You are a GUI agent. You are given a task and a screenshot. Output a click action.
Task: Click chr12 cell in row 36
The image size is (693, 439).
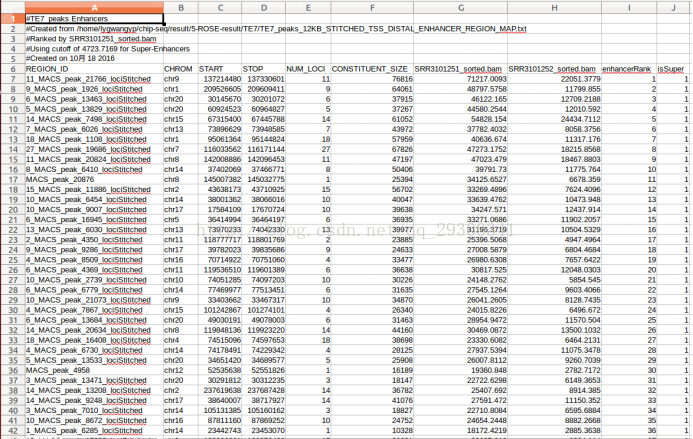[x=181, y=370]
